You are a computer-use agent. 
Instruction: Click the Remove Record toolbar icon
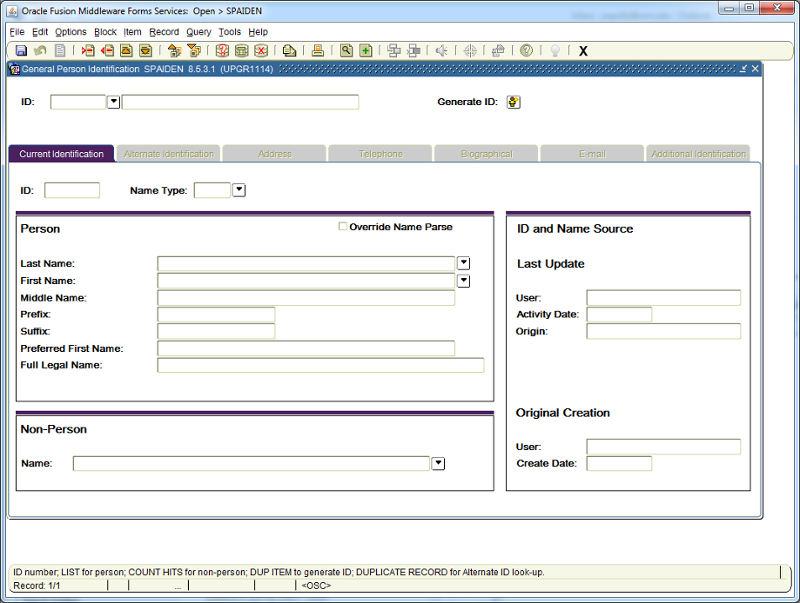(107, 51)
